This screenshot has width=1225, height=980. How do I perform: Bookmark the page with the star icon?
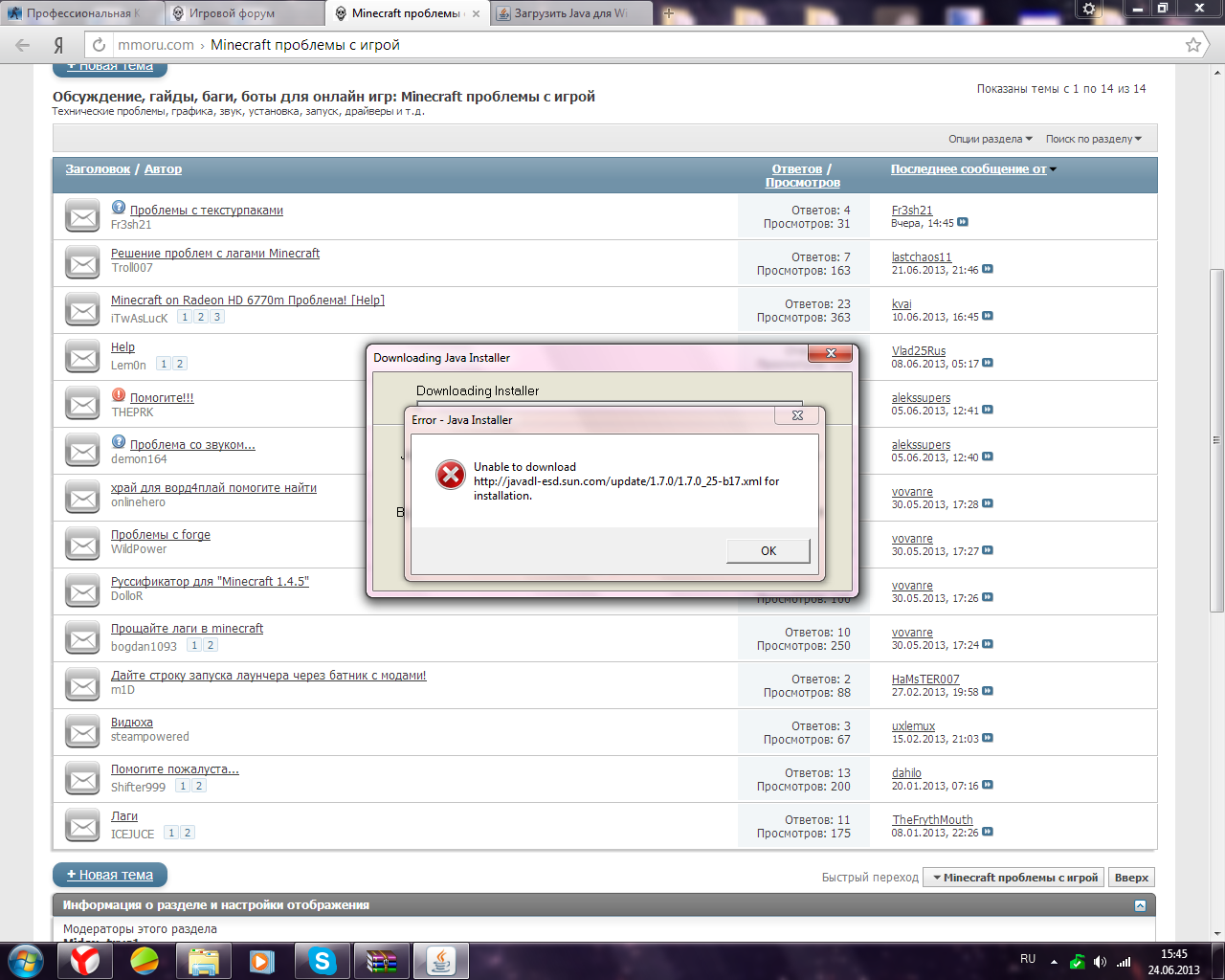pyautogui.click(x=1193, y=45)
